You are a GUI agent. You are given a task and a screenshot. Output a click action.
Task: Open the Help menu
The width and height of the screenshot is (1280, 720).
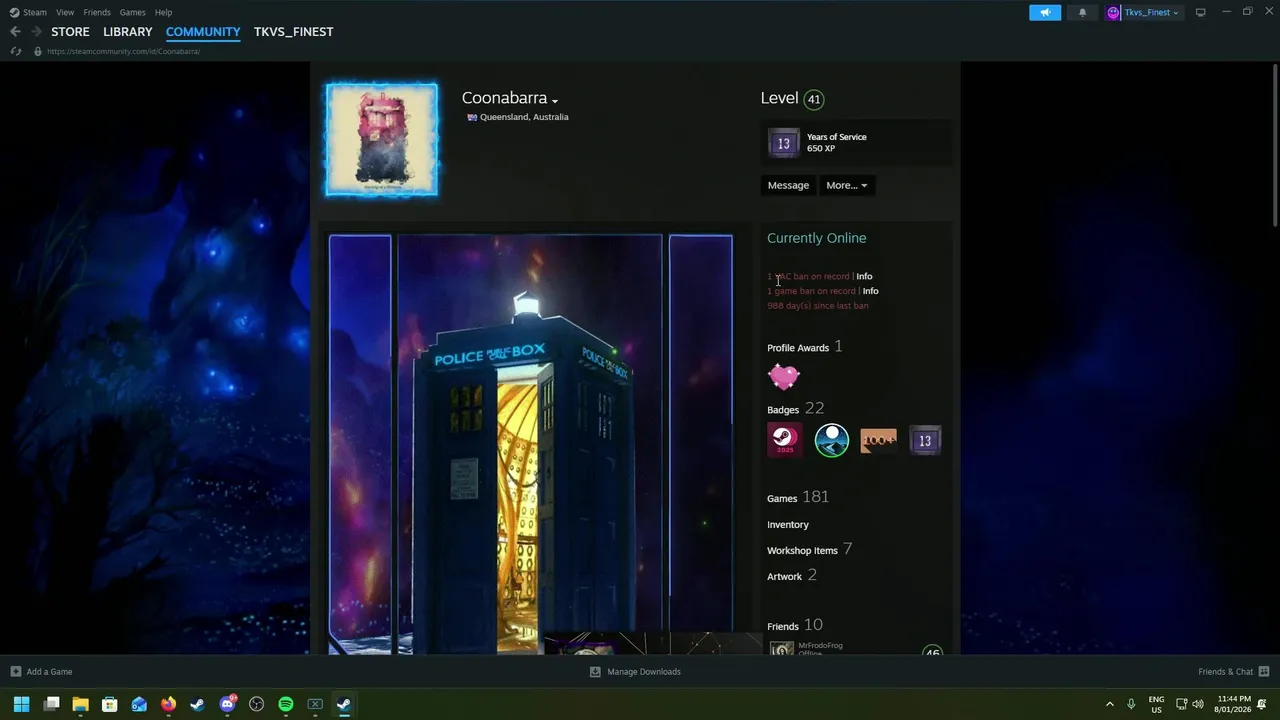(163, 12)
